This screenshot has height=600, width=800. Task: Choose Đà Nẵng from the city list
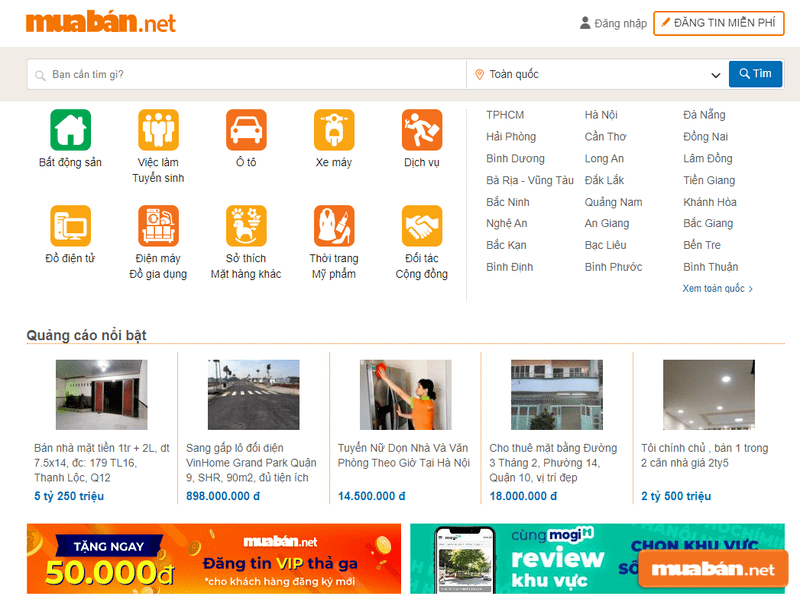(704, 115)
